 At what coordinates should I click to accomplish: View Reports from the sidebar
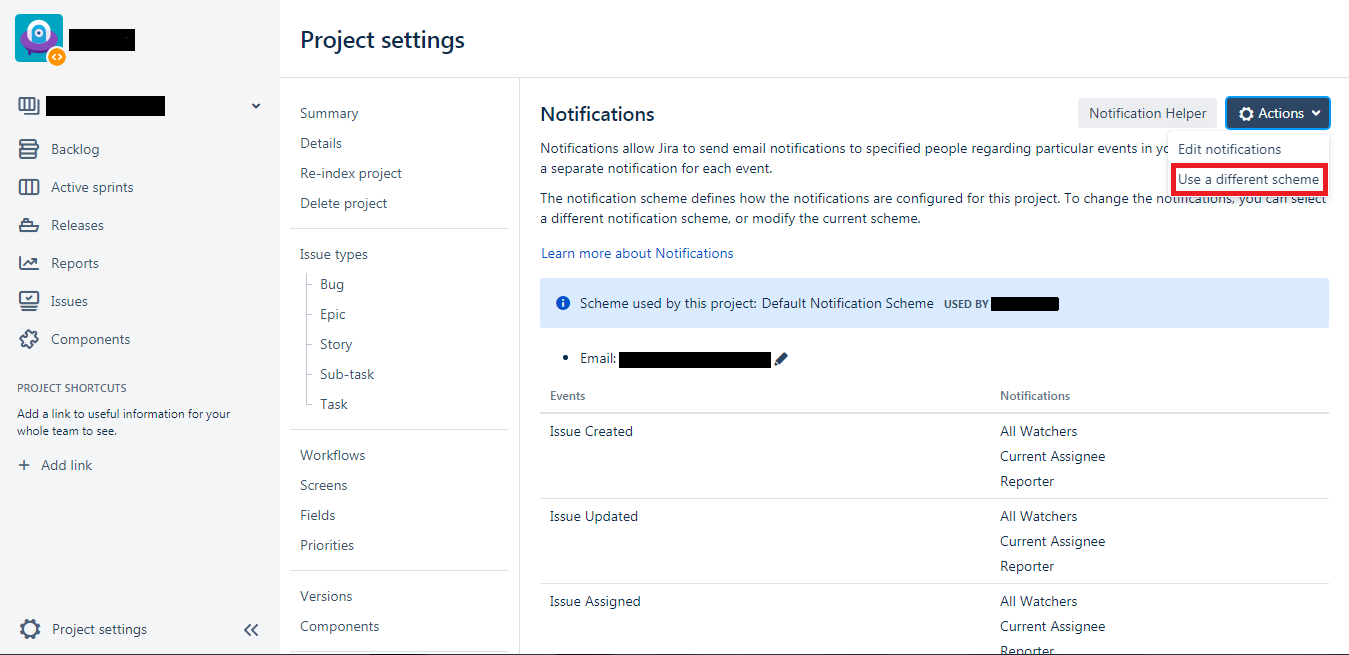point(74,262)
